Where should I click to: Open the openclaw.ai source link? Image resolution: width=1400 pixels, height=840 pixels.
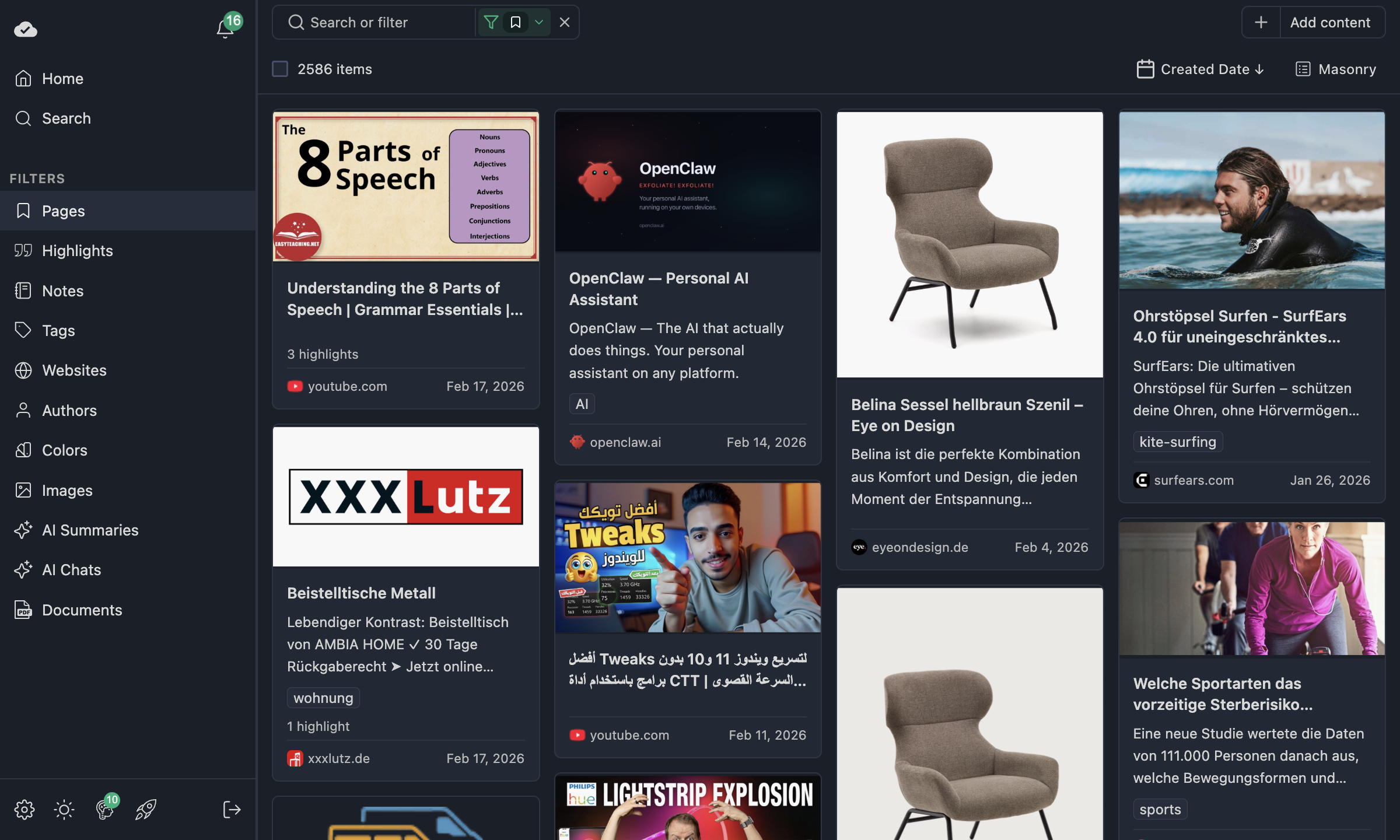click(625, 442)
